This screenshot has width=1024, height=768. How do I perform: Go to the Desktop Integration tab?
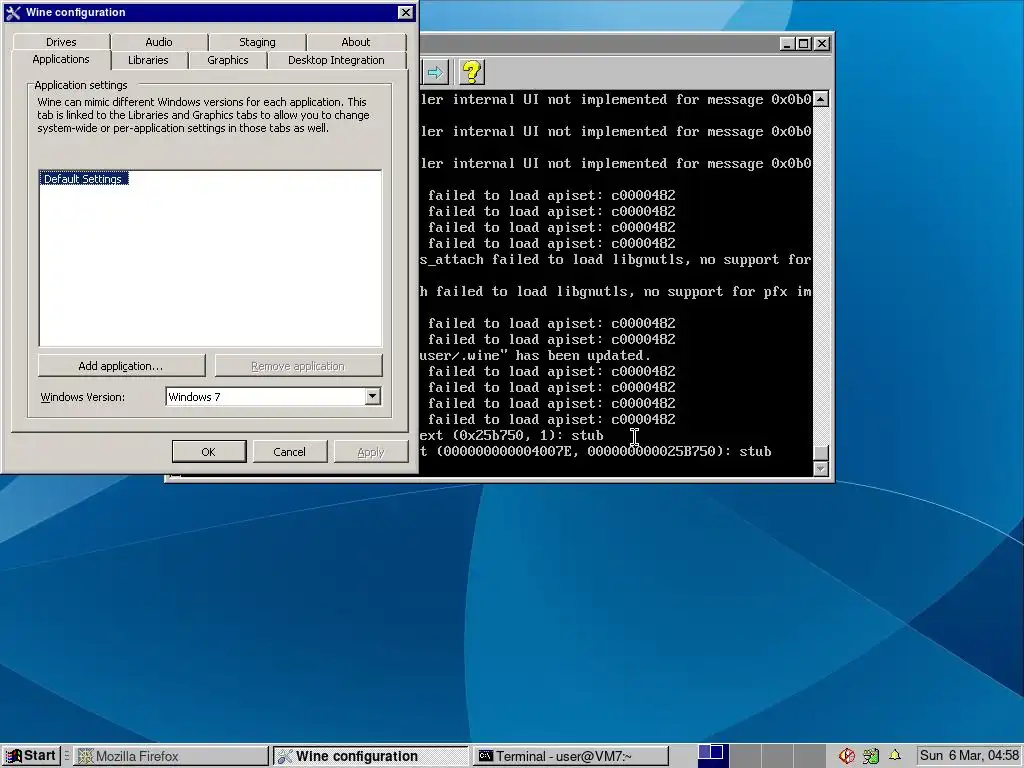(336, 60)
